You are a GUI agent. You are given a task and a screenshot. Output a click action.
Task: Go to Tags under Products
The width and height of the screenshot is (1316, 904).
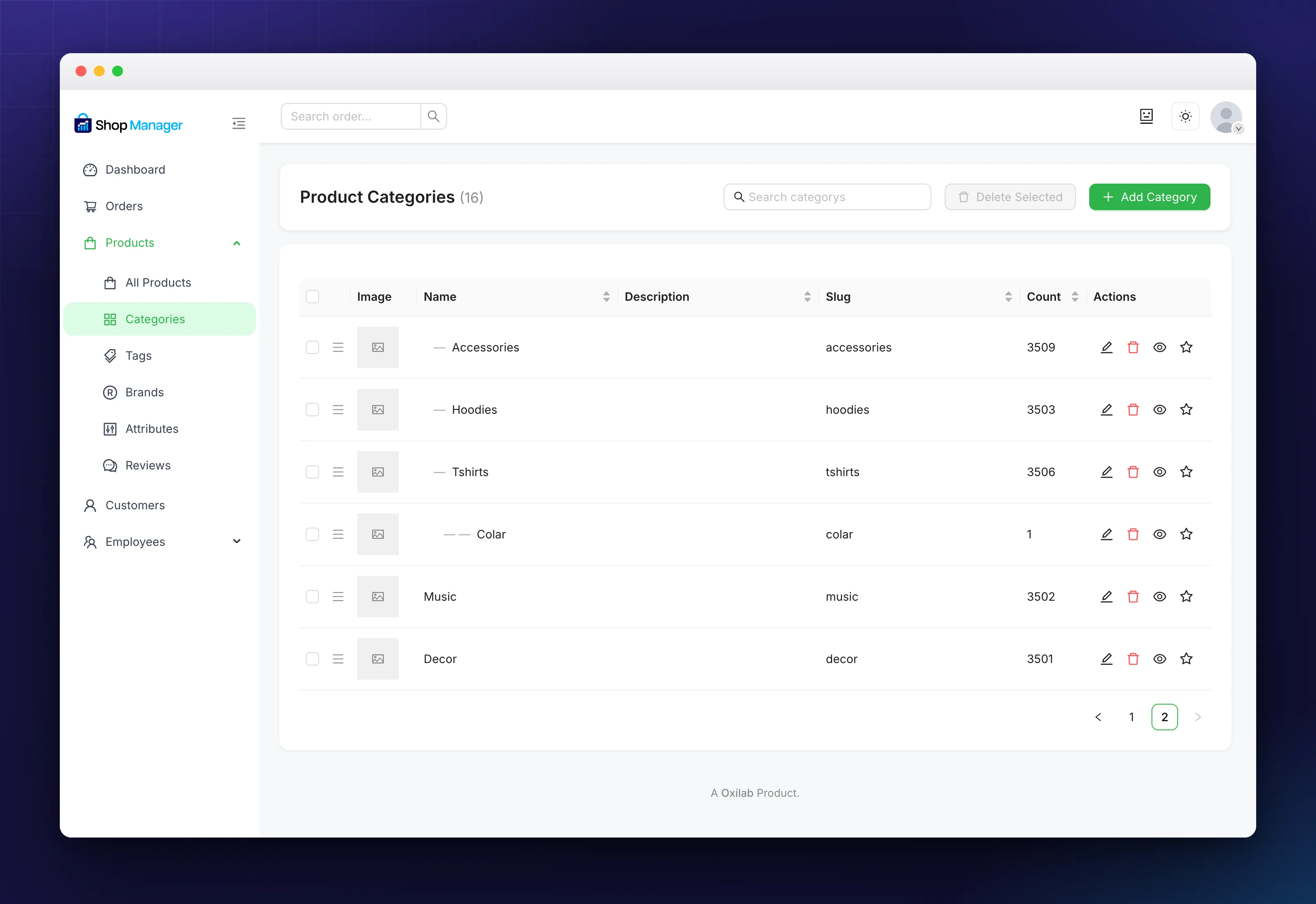(x=160, y=356)
